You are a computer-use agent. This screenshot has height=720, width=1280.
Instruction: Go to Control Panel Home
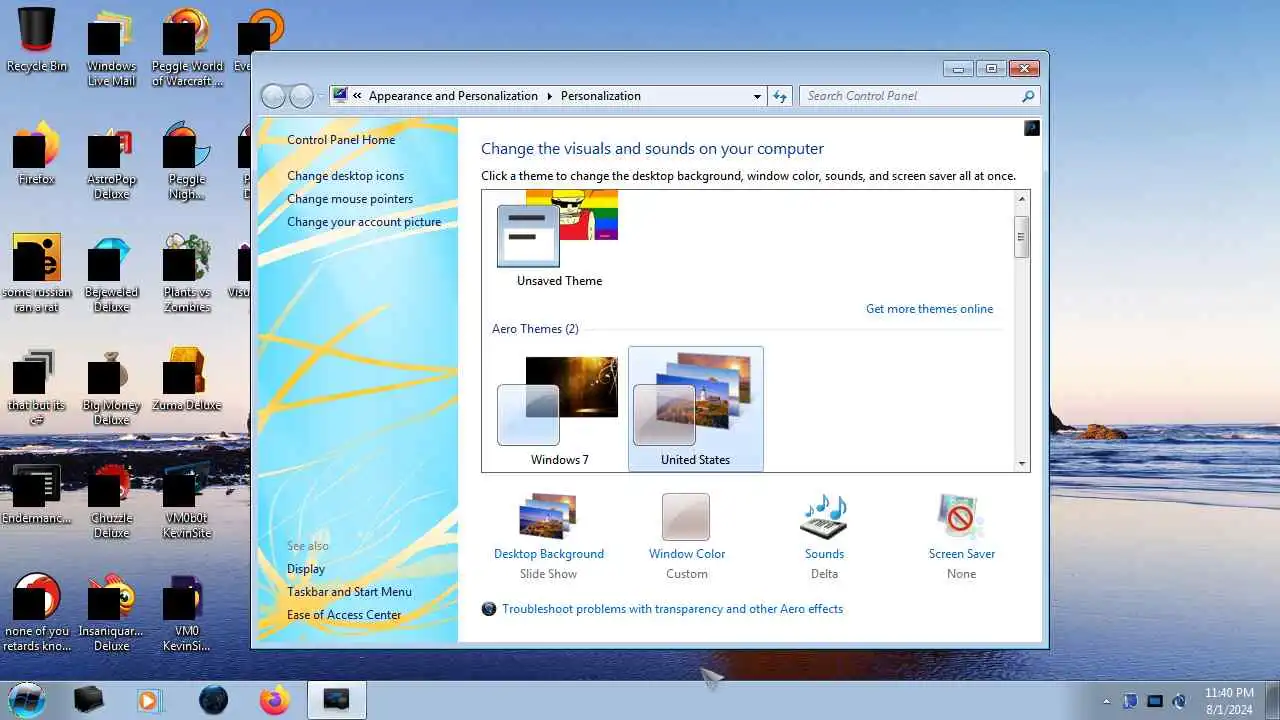coord(341,140)
